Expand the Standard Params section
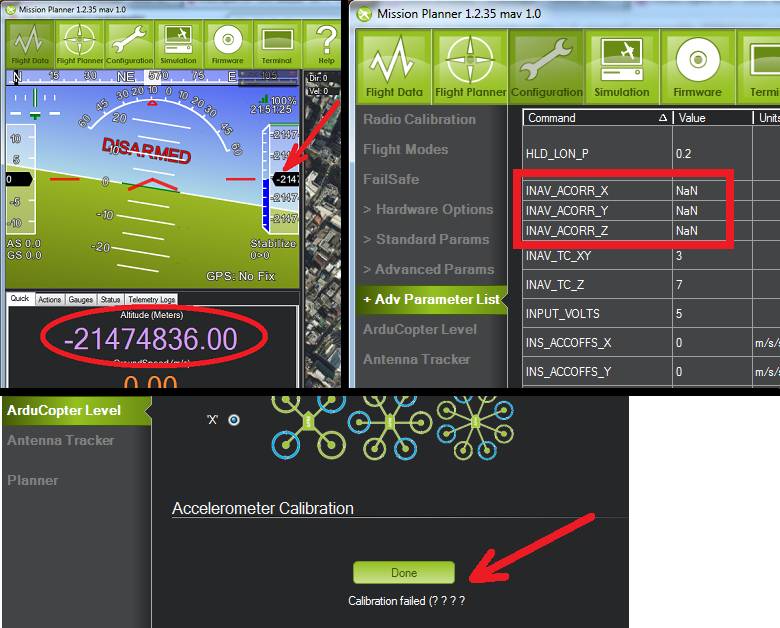This screenshot has height=628, width=780. (426, 239)
